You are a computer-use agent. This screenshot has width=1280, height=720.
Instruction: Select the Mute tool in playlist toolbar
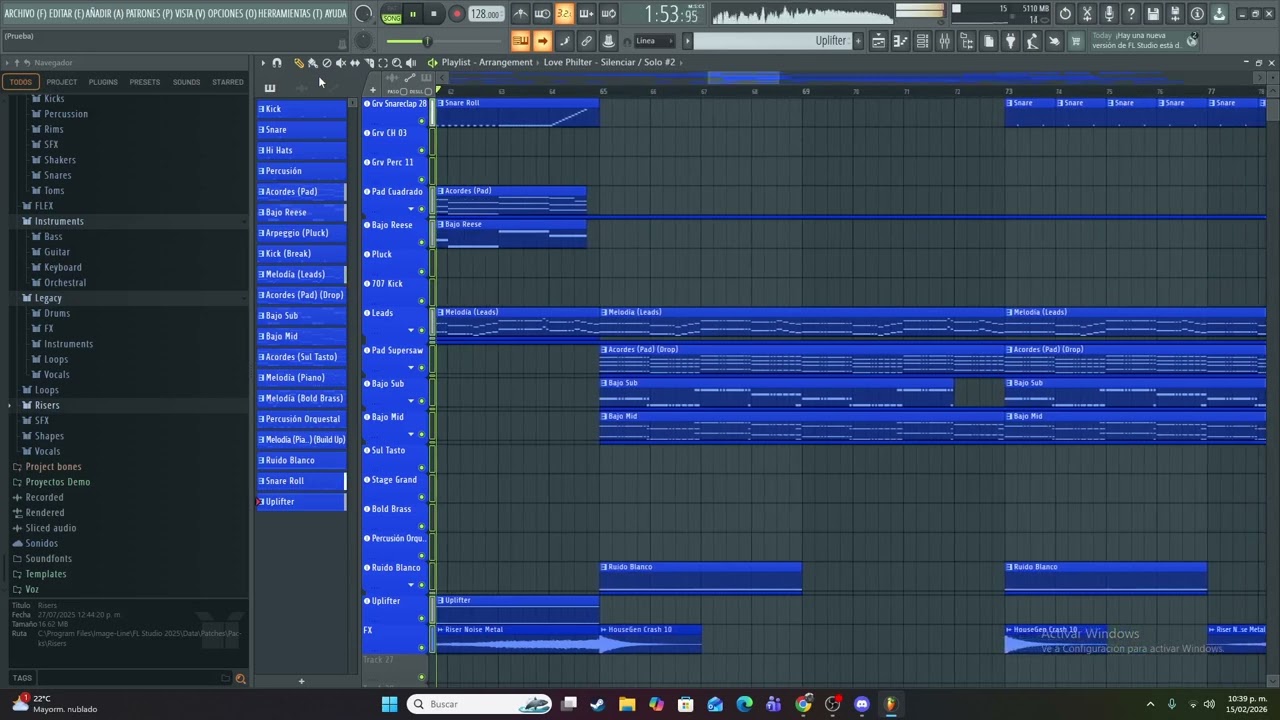click(340, 63)
